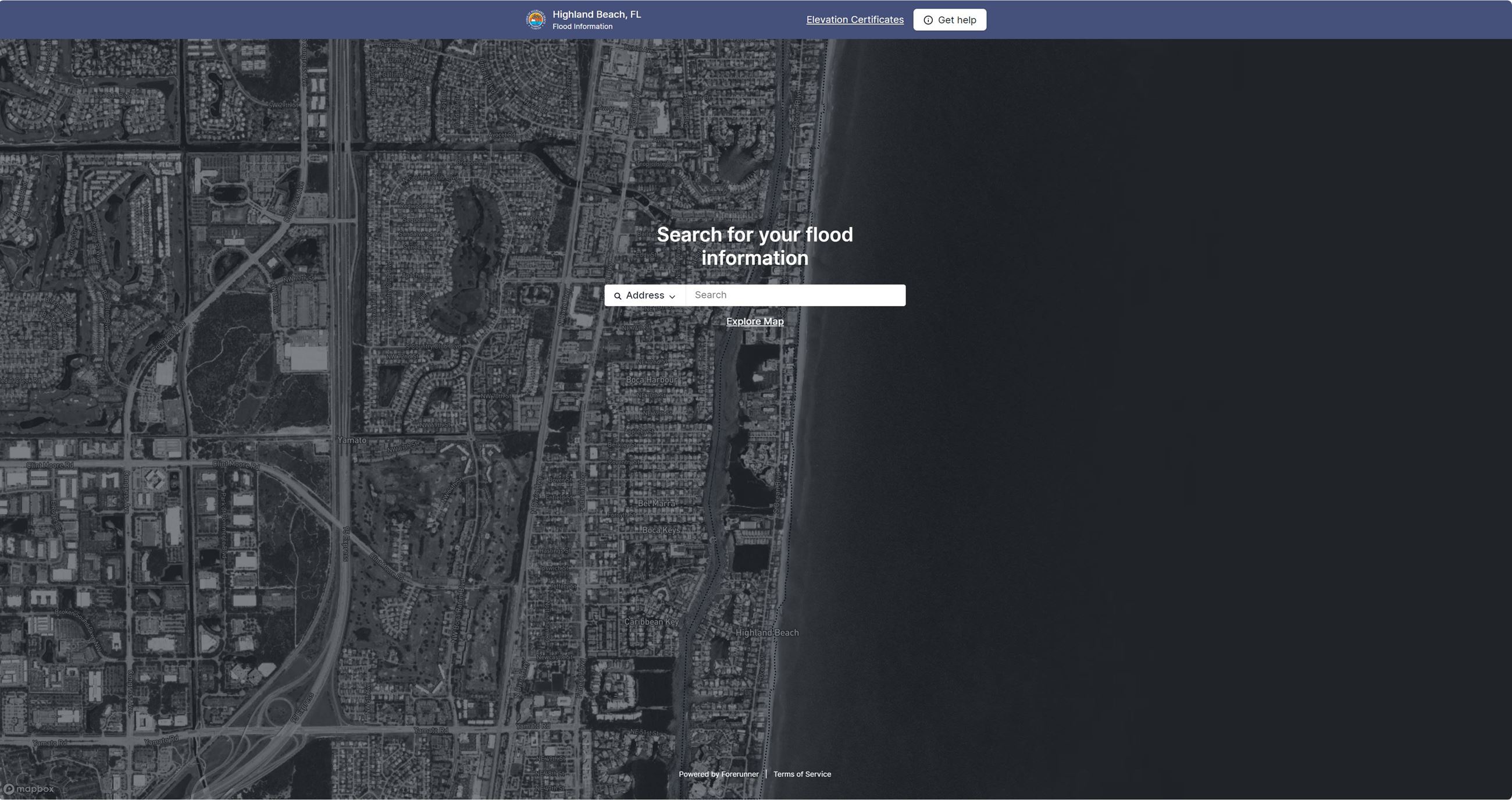Click the info icon in Get help
This screenshot has width=1512, height=800.
928,20
